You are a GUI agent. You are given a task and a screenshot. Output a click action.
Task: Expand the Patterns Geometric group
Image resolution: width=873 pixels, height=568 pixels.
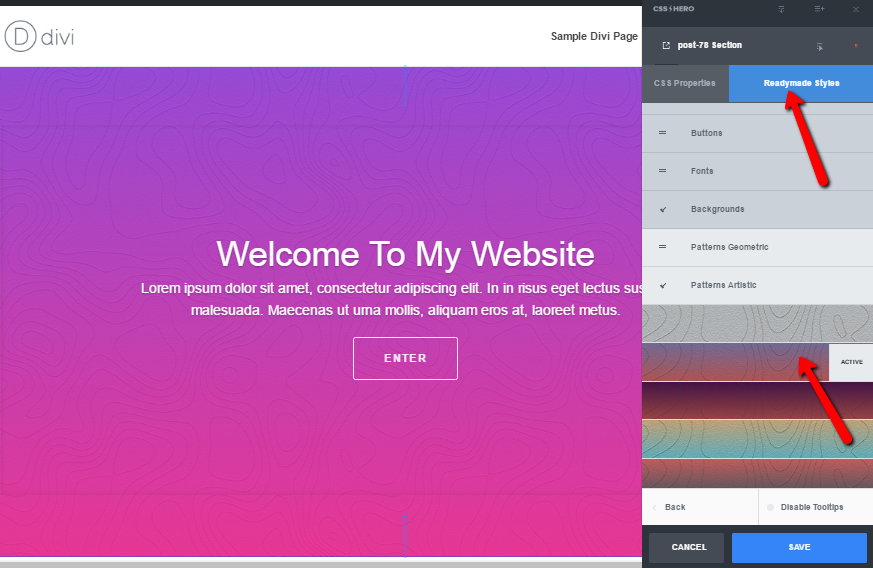pos(757,247)
